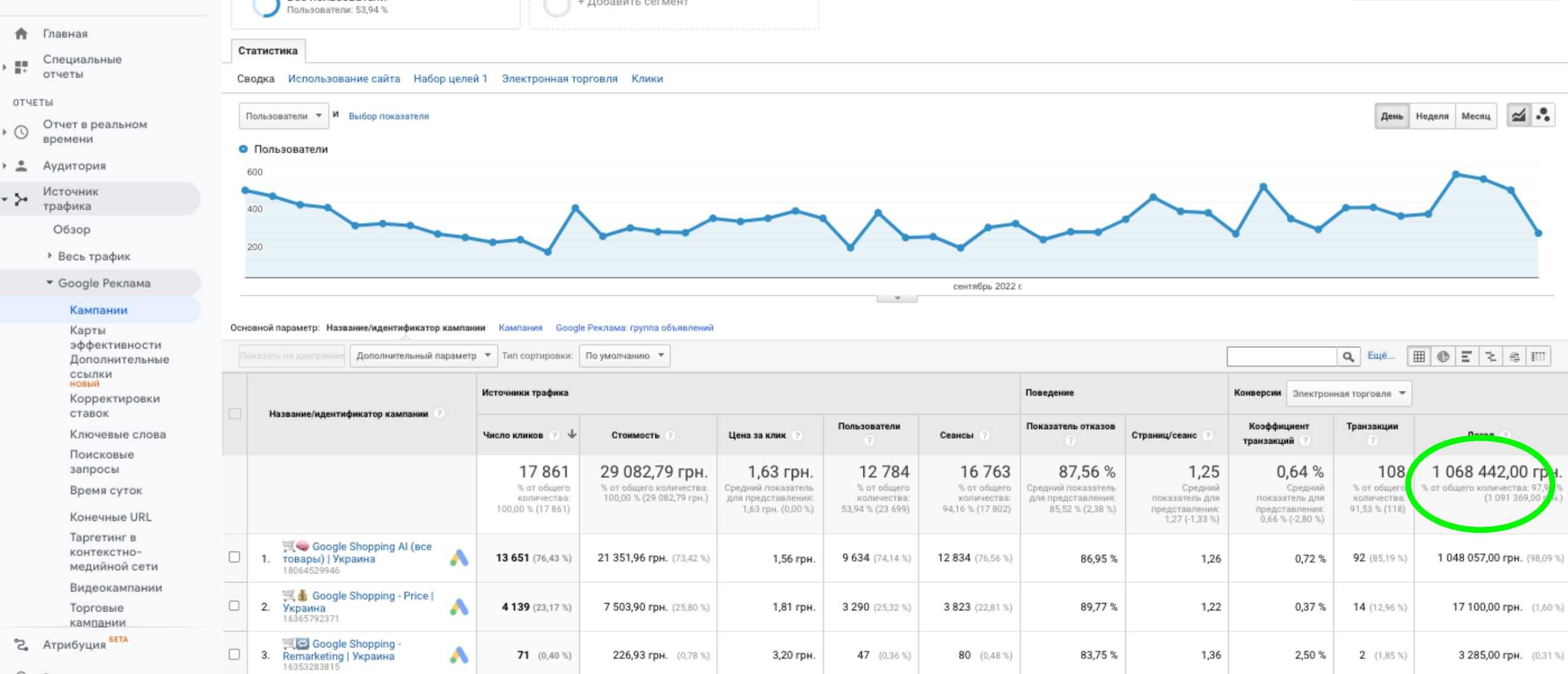The image size is (1568, 674).
Task: Open Ключевые слова in sidebar
Action: [x=118, y=434]
